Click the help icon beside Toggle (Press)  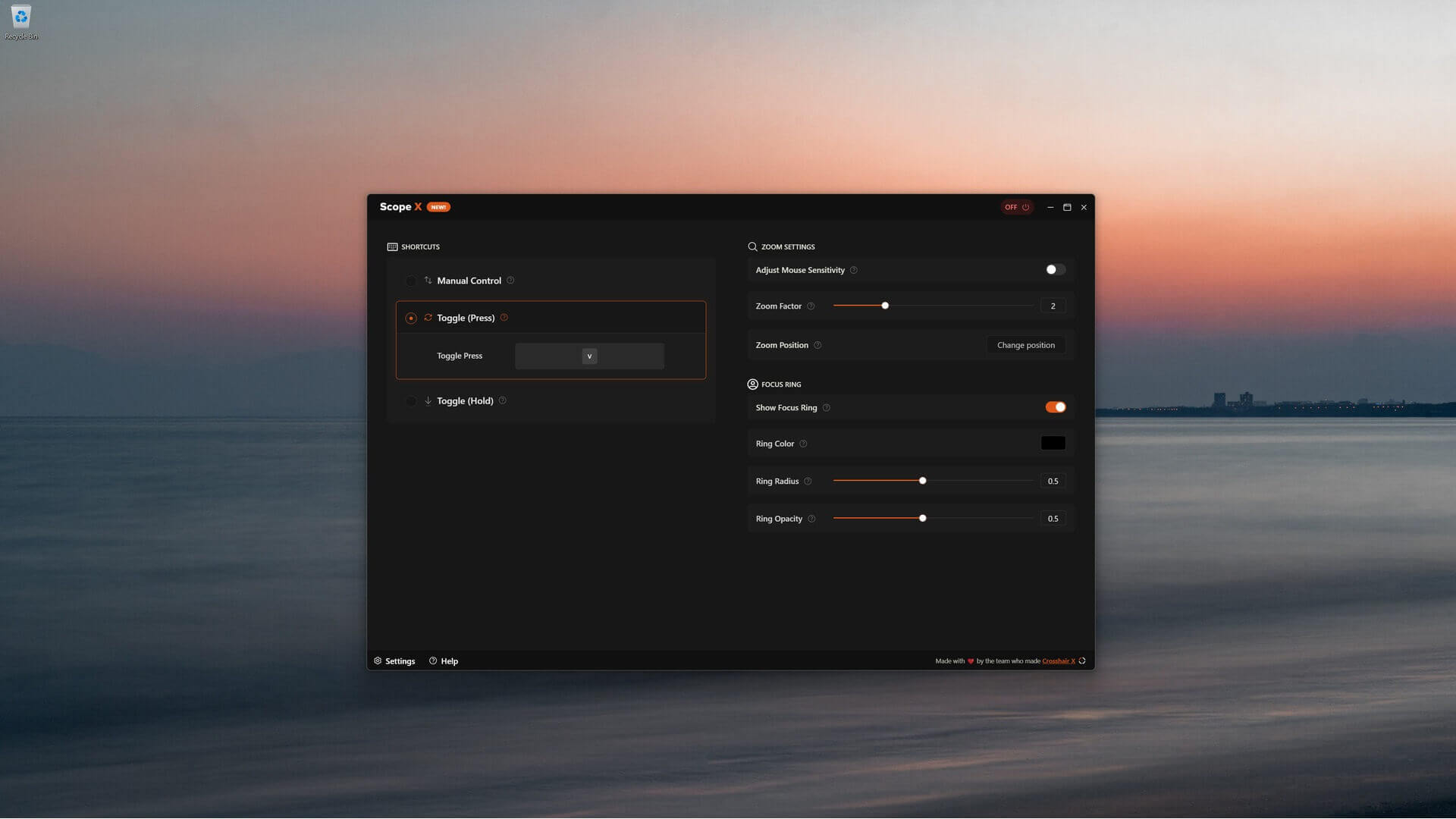tap(505, 318)
